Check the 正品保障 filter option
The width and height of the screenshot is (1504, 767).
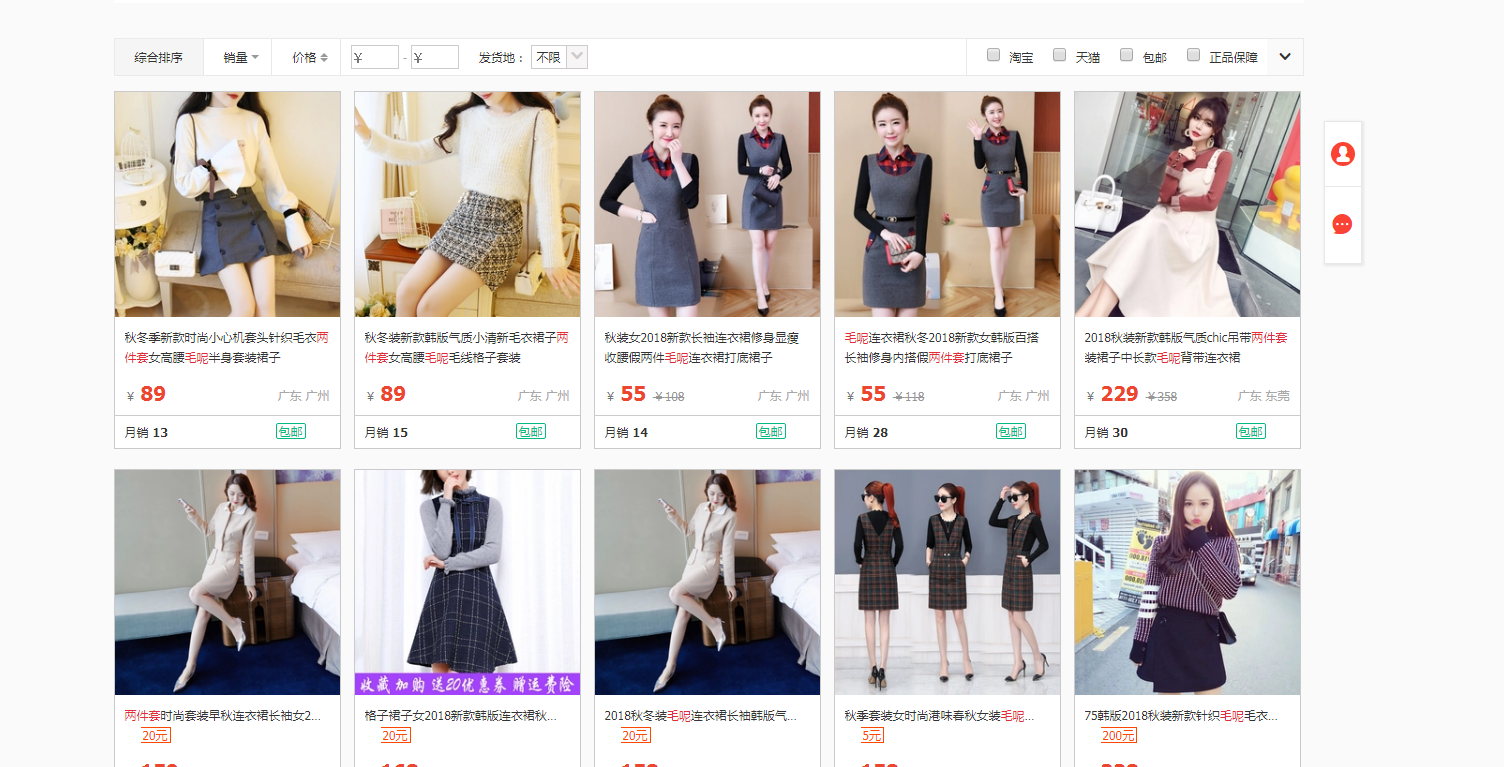pyautogui.click(x=1193, y=56)
